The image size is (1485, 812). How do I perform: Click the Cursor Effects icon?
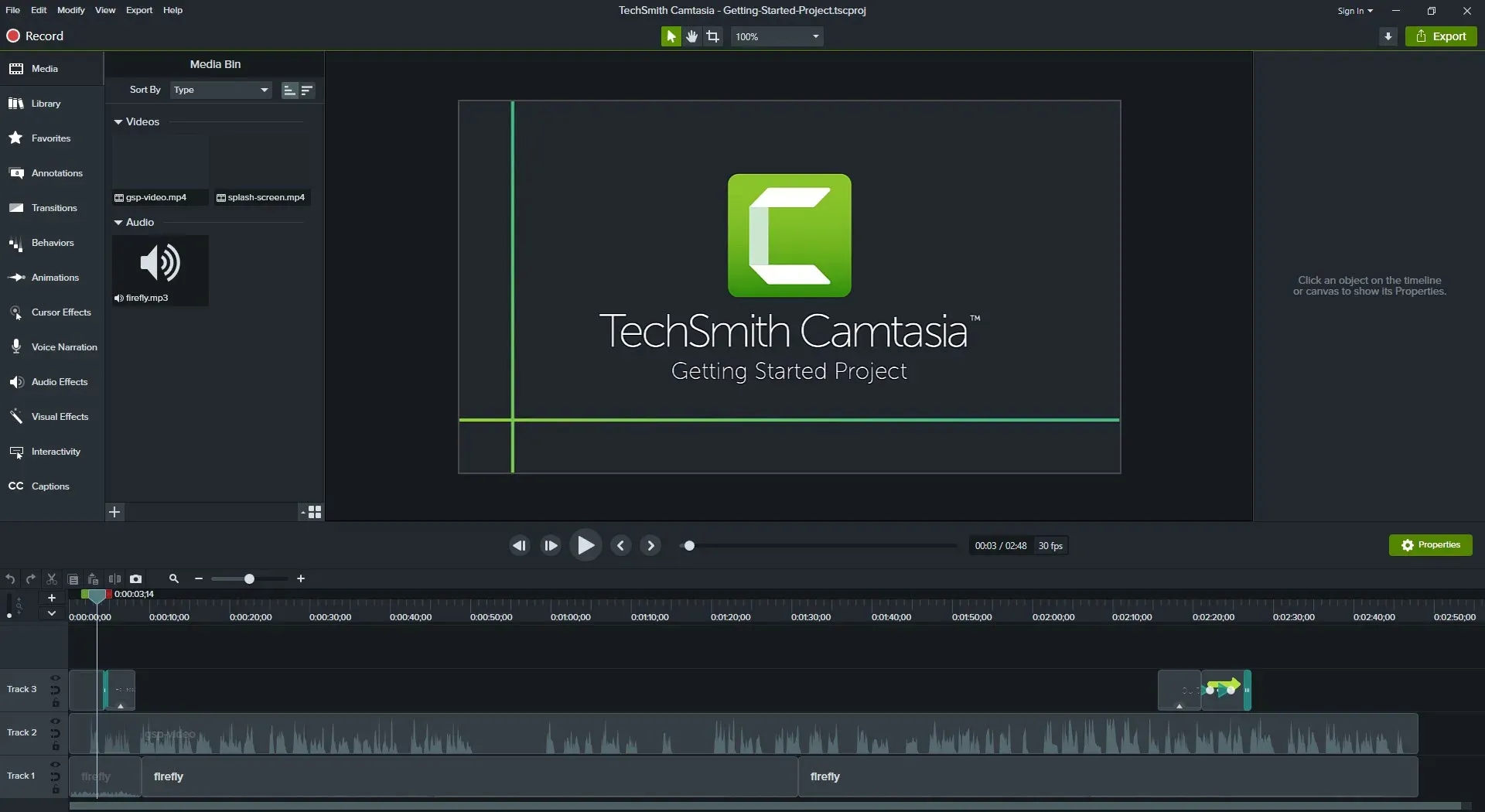[16, 312]
